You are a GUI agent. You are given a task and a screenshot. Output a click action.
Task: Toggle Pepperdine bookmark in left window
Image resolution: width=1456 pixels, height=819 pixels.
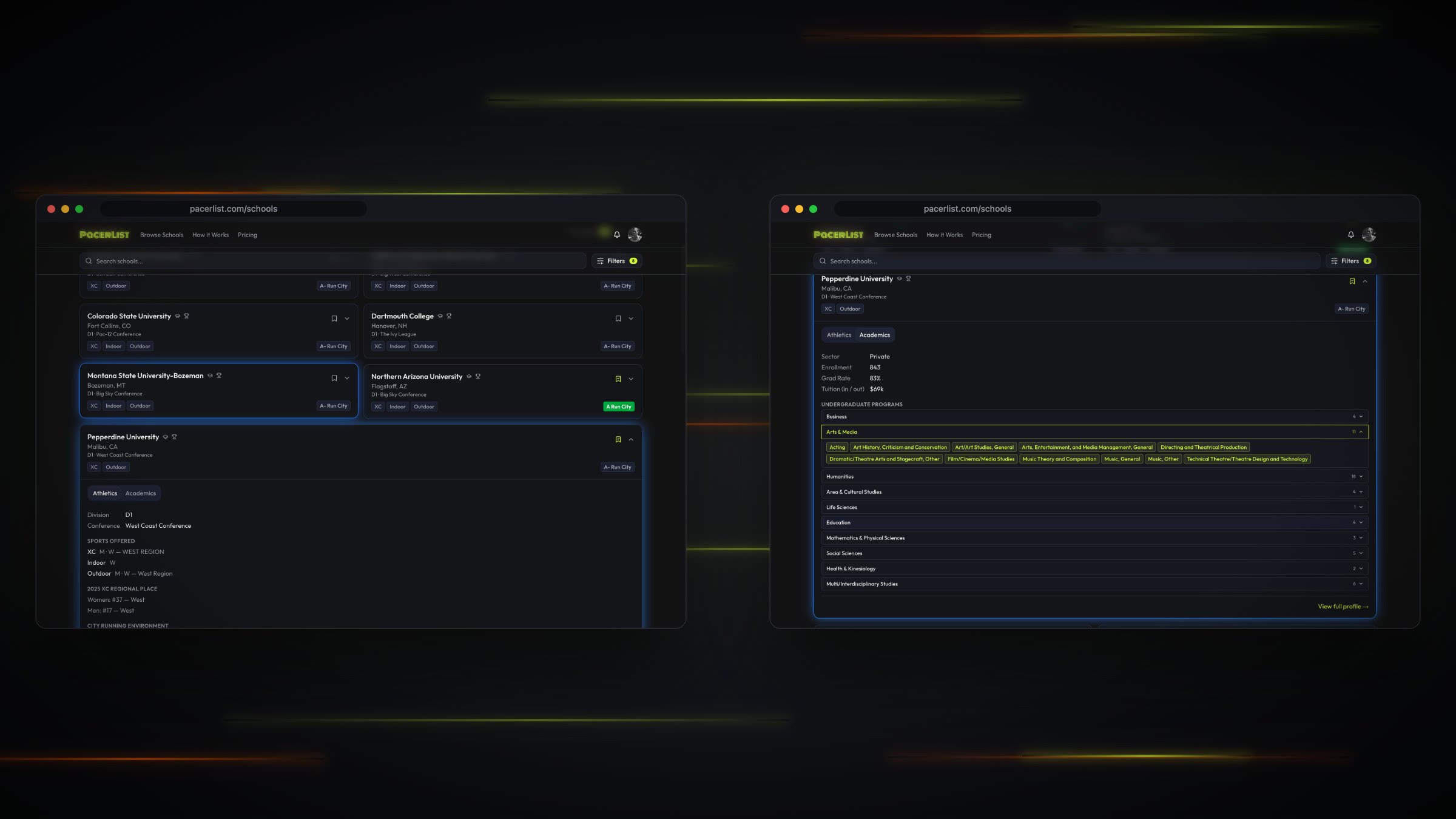(x=618, y=439)
